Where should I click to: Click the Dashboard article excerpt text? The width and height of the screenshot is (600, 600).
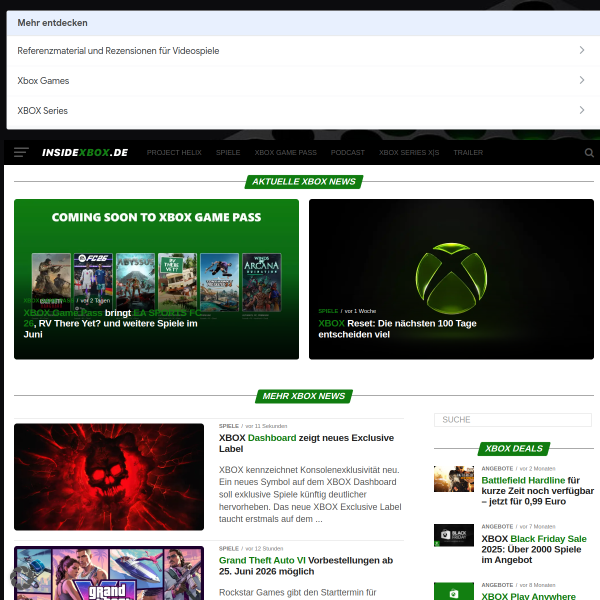click(x=310, y=494)
